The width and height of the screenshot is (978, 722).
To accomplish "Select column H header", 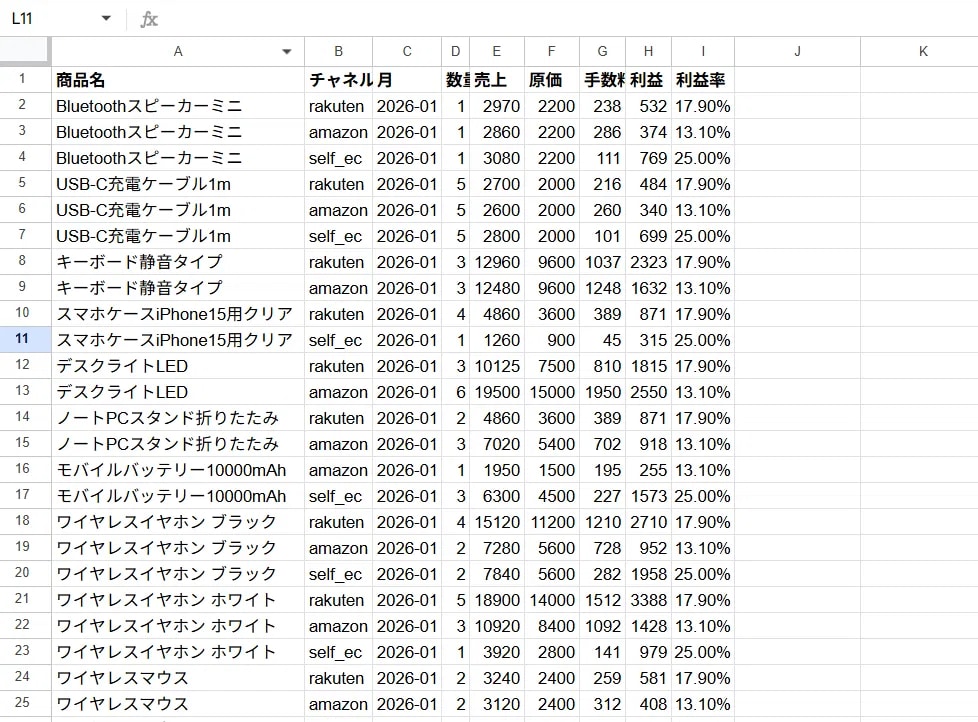I will pos(649,52).
